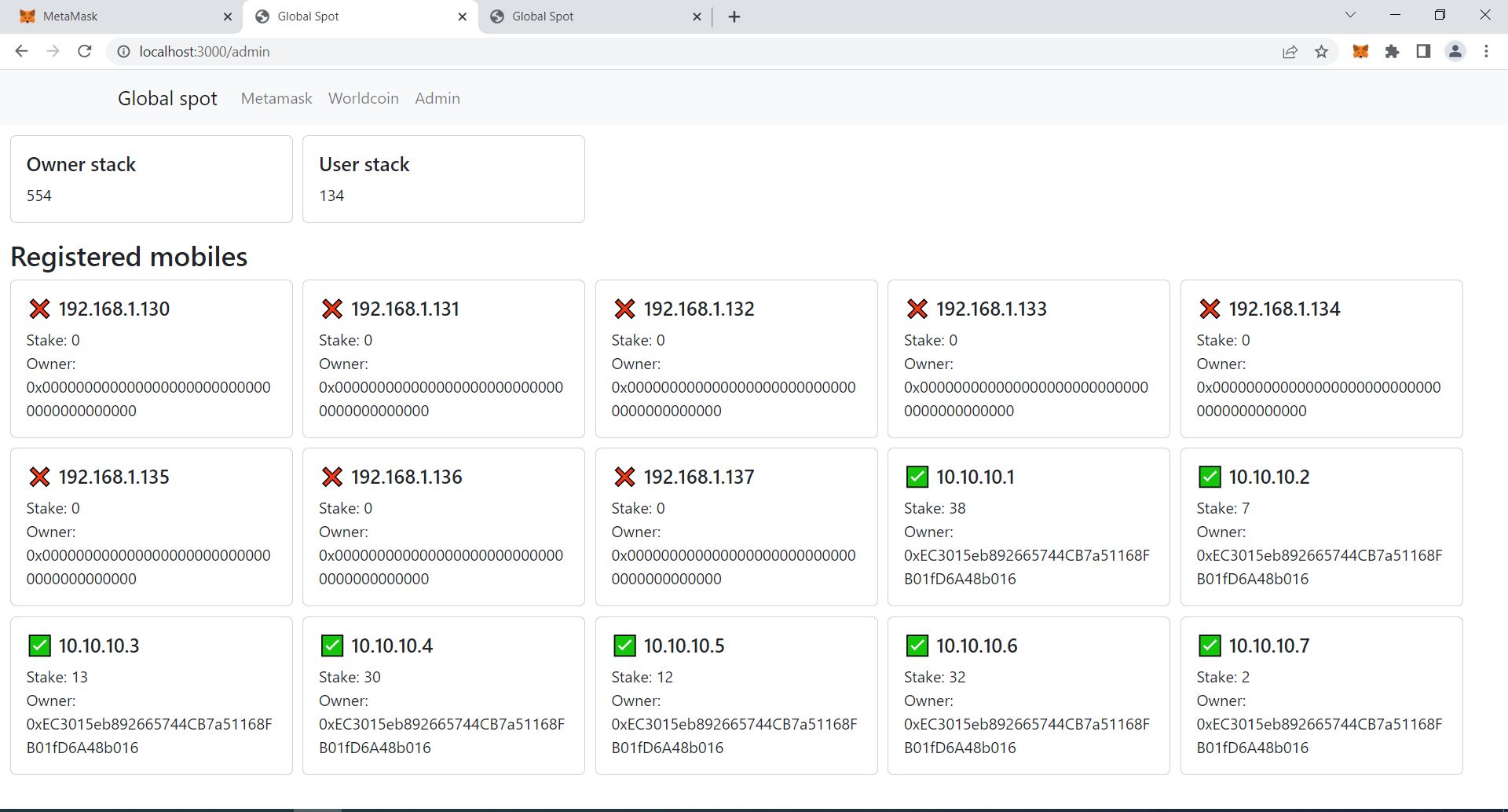
Task: Close the MetaMask tab
Action: pyautogui.click(x=227, y=16)
